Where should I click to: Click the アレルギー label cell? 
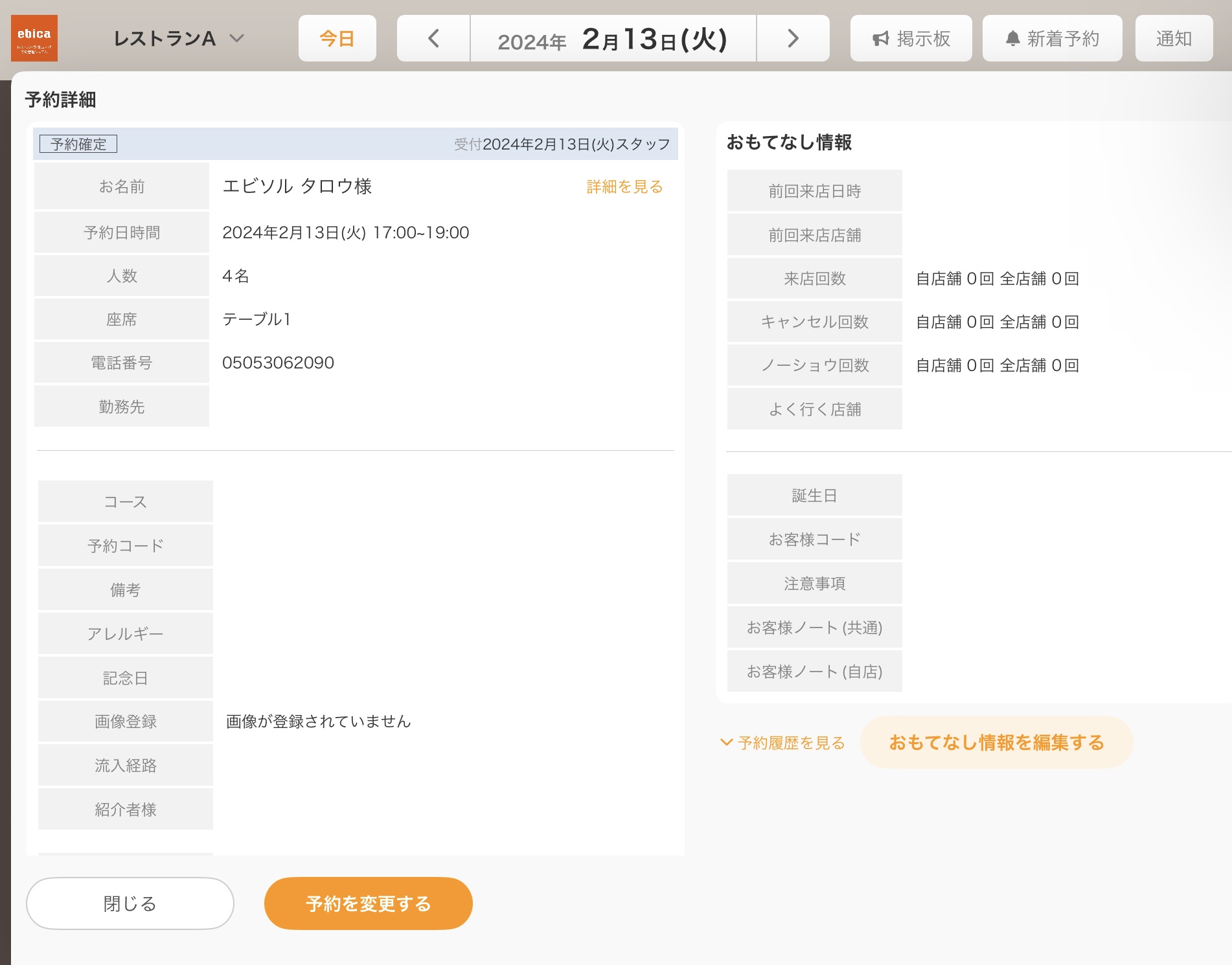[x=126, y=633]
